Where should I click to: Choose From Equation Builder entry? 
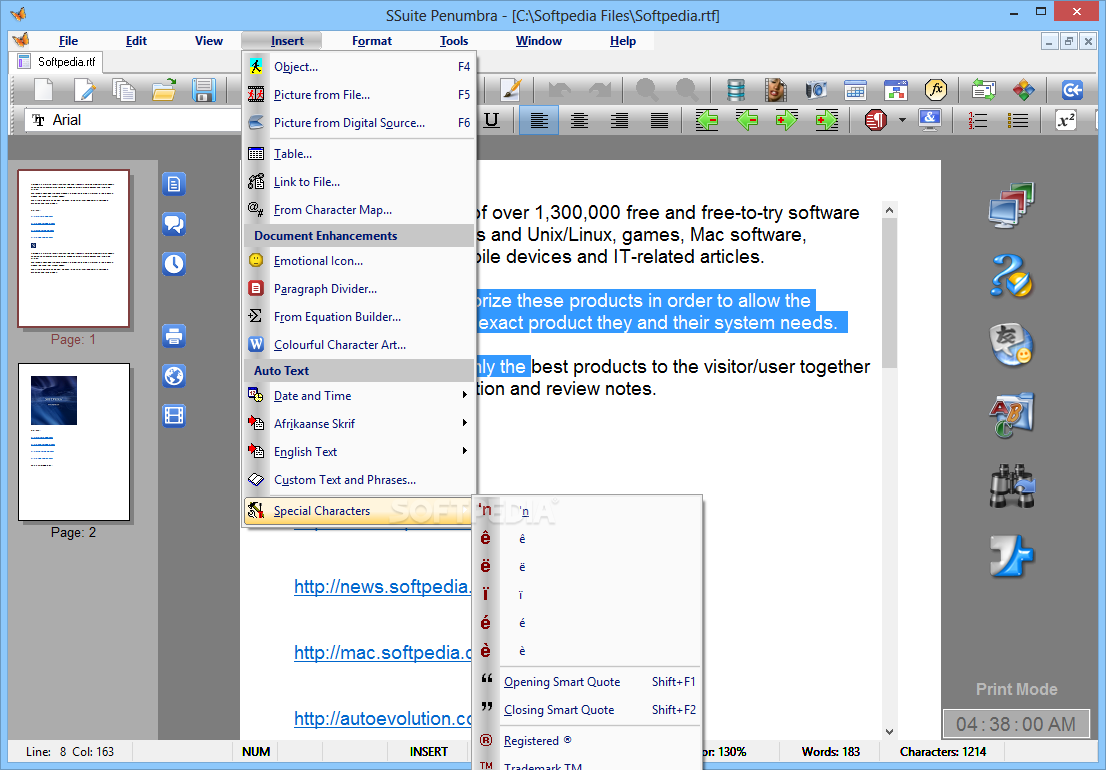359,317
